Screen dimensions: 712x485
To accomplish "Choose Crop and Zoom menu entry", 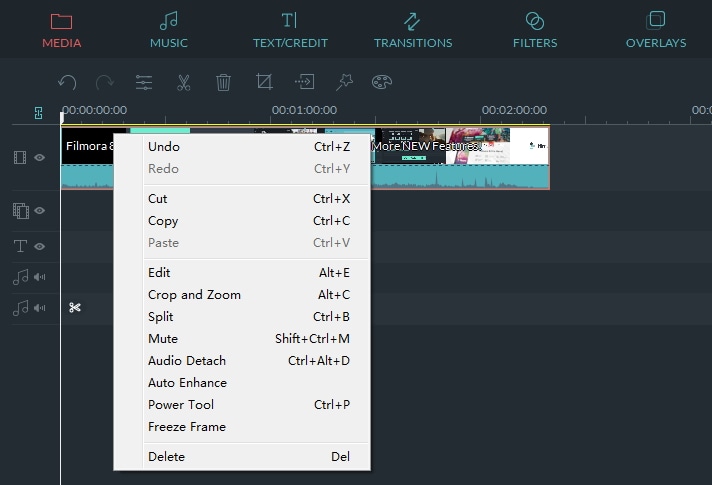I will coord(194,295).
